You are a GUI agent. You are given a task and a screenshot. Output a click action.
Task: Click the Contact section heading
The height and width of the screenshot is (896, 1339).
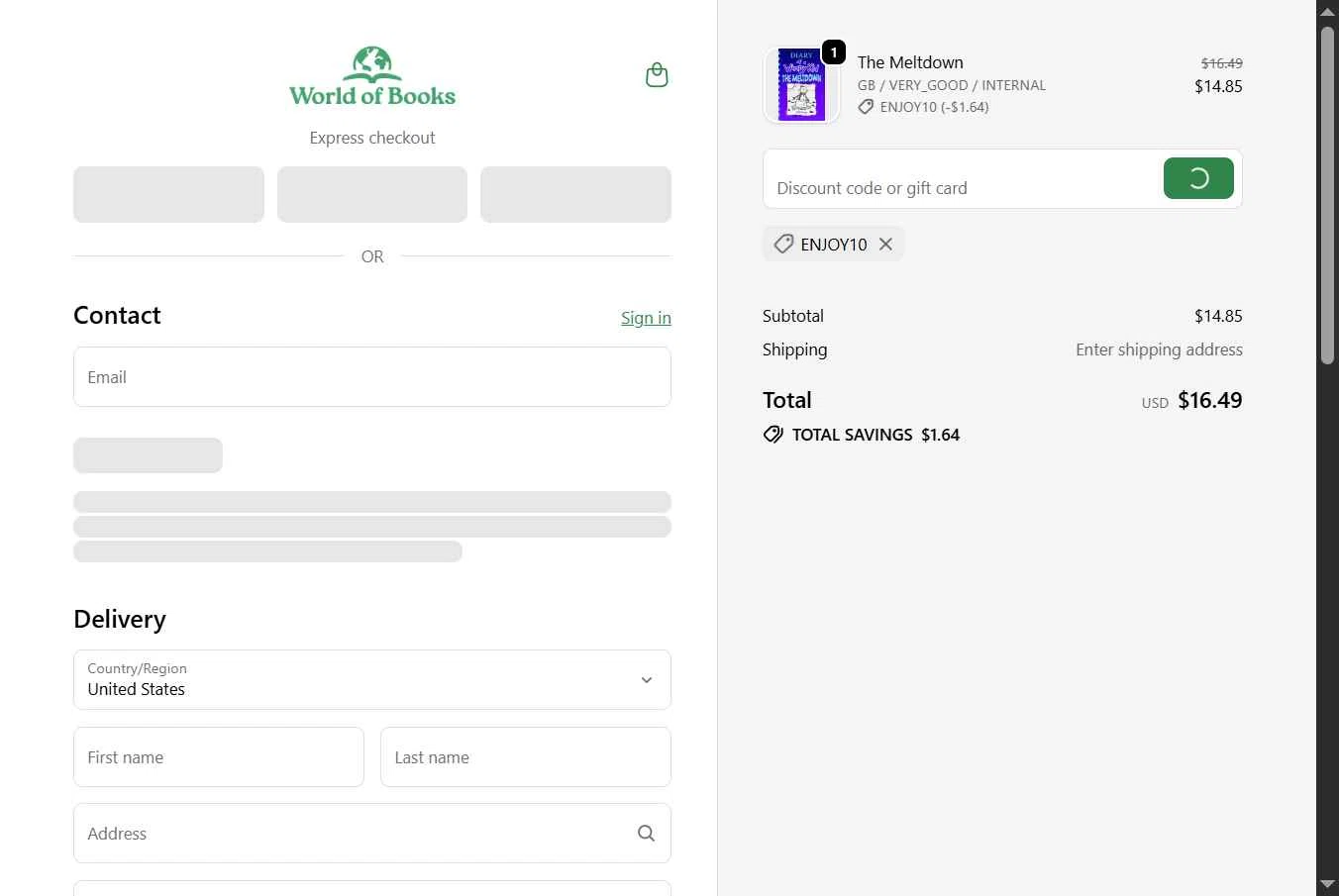pos(117,315)
